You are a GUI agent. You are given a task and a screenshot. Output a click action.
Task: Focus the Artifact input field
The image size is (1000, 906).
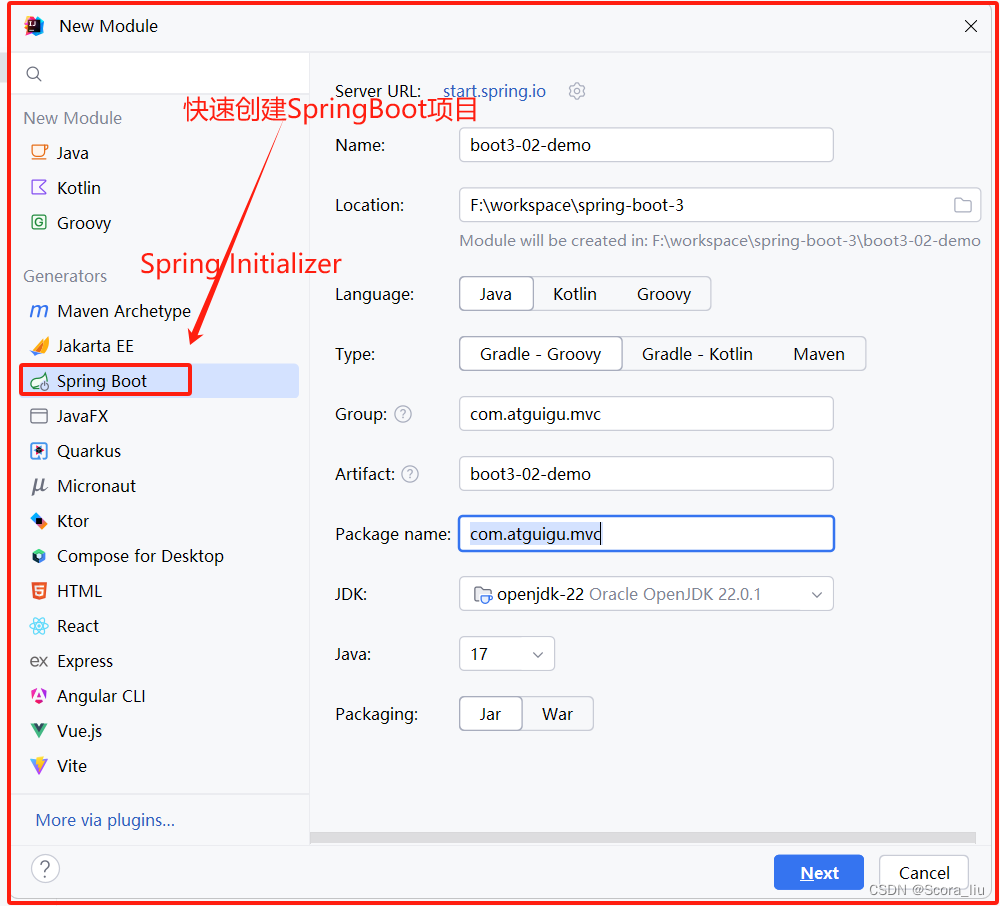(x=646, y=474)
